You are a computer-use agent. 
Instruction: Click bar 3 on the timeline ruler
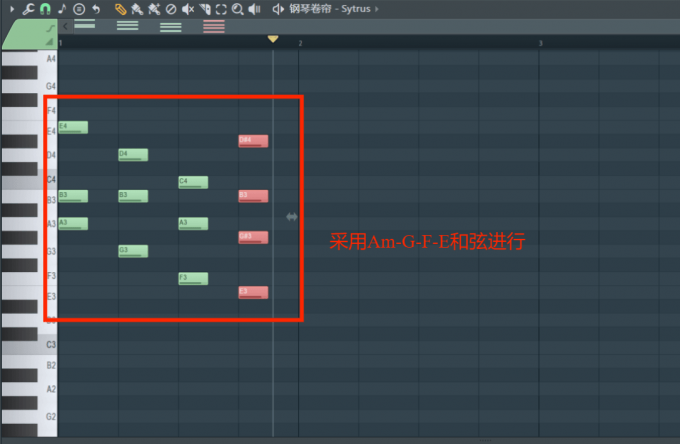click(x=540, y=43)
